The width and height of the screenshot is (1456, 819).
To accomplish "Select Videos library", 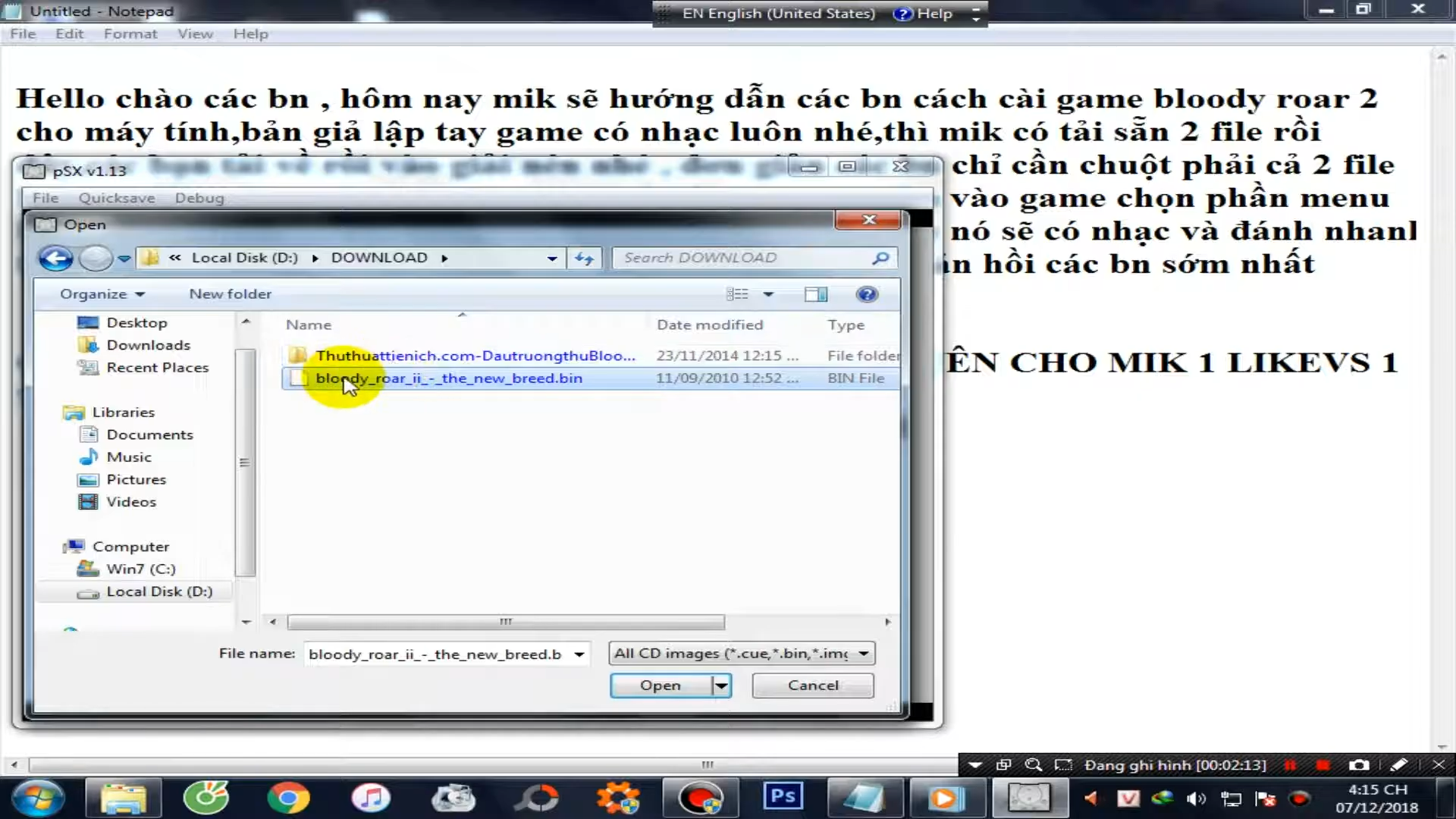I will pyautogui.click(x=131, y=502).
